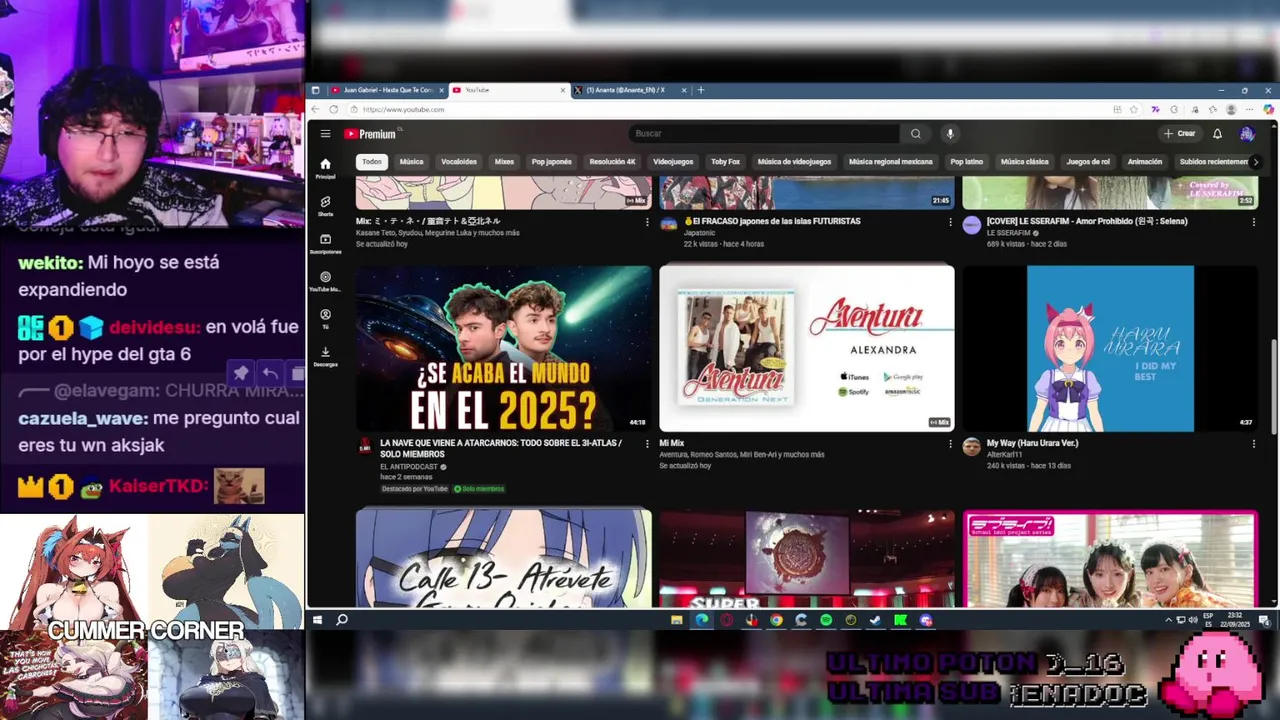
Task: Show hidden system tray icons chevron
Action: pyautogui.click(x=1168, y=620)
